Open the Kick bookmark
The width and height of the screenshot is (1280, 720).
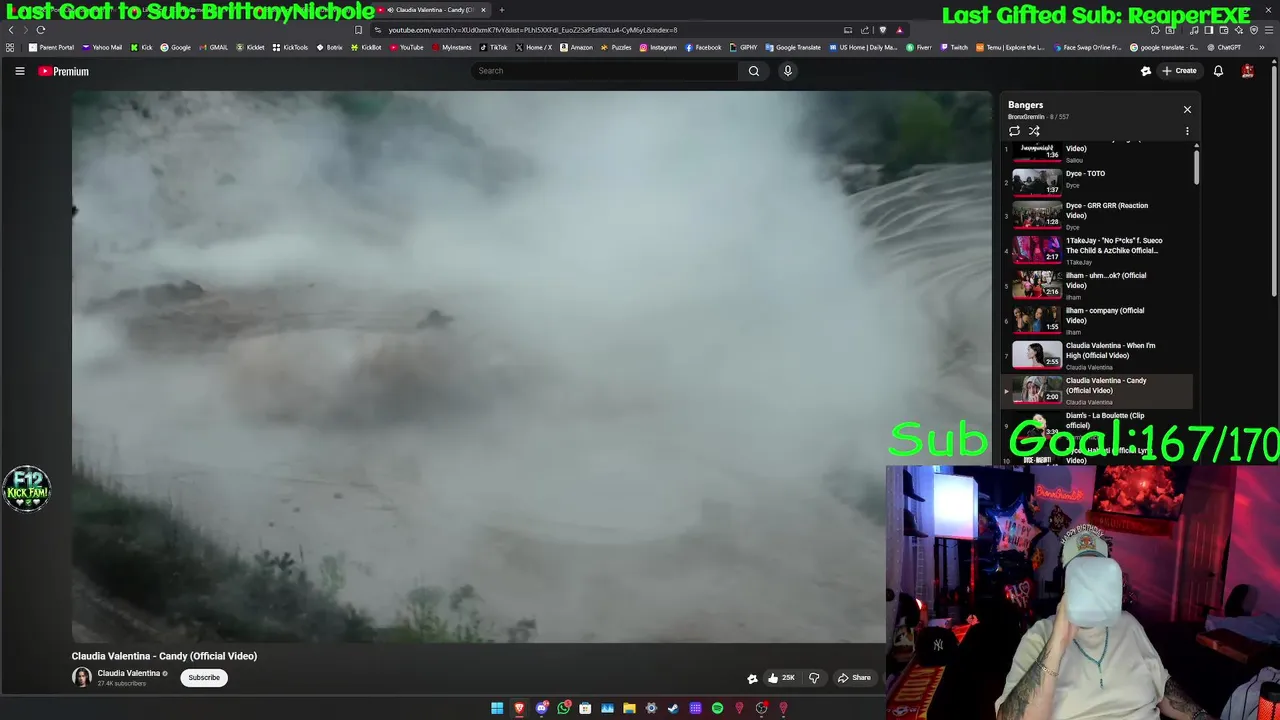click(x=142, y=47)
